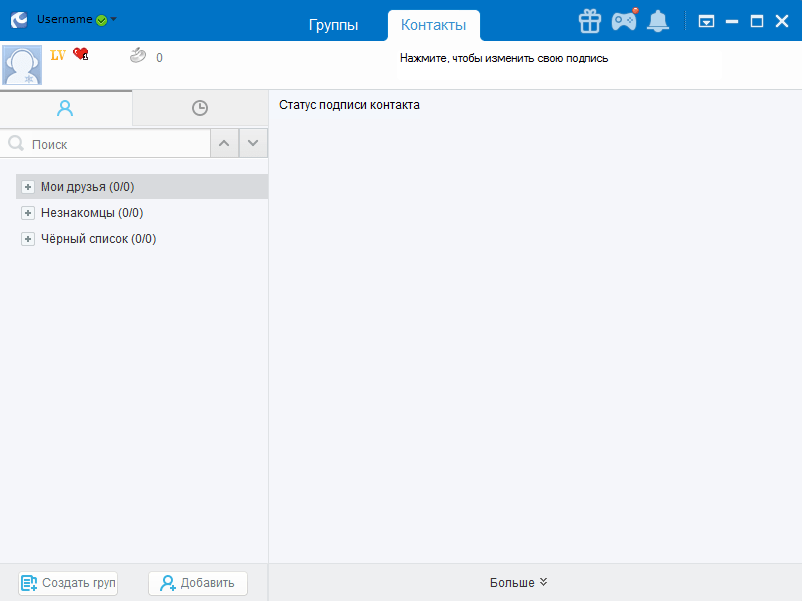802x601 pixels.
Task: Expand the Чёрный список group
Action: click(28, 239)
